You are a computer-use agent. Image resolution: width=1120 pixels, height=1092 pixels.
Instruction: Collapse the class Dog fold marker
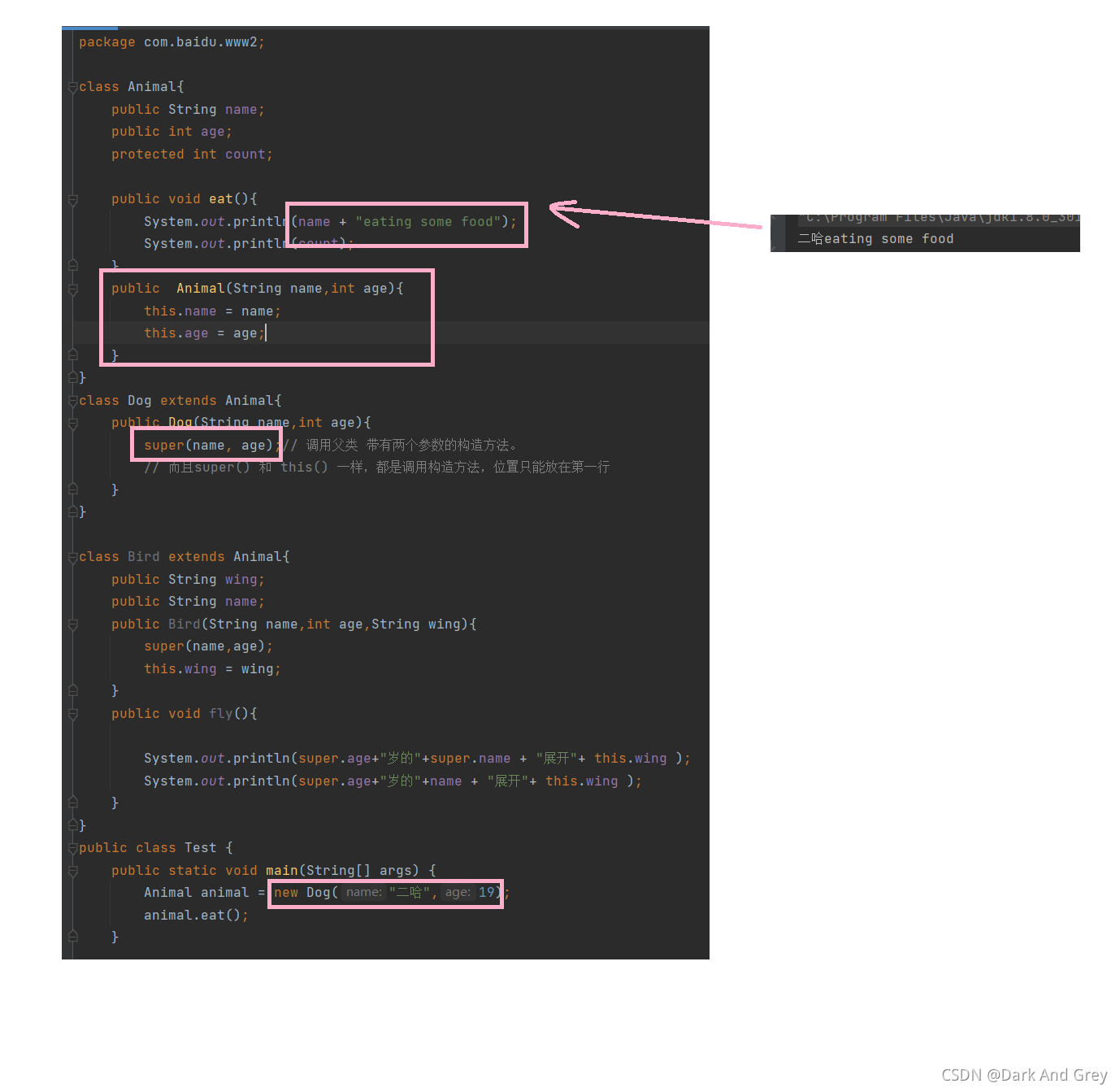tap(72, 401)
